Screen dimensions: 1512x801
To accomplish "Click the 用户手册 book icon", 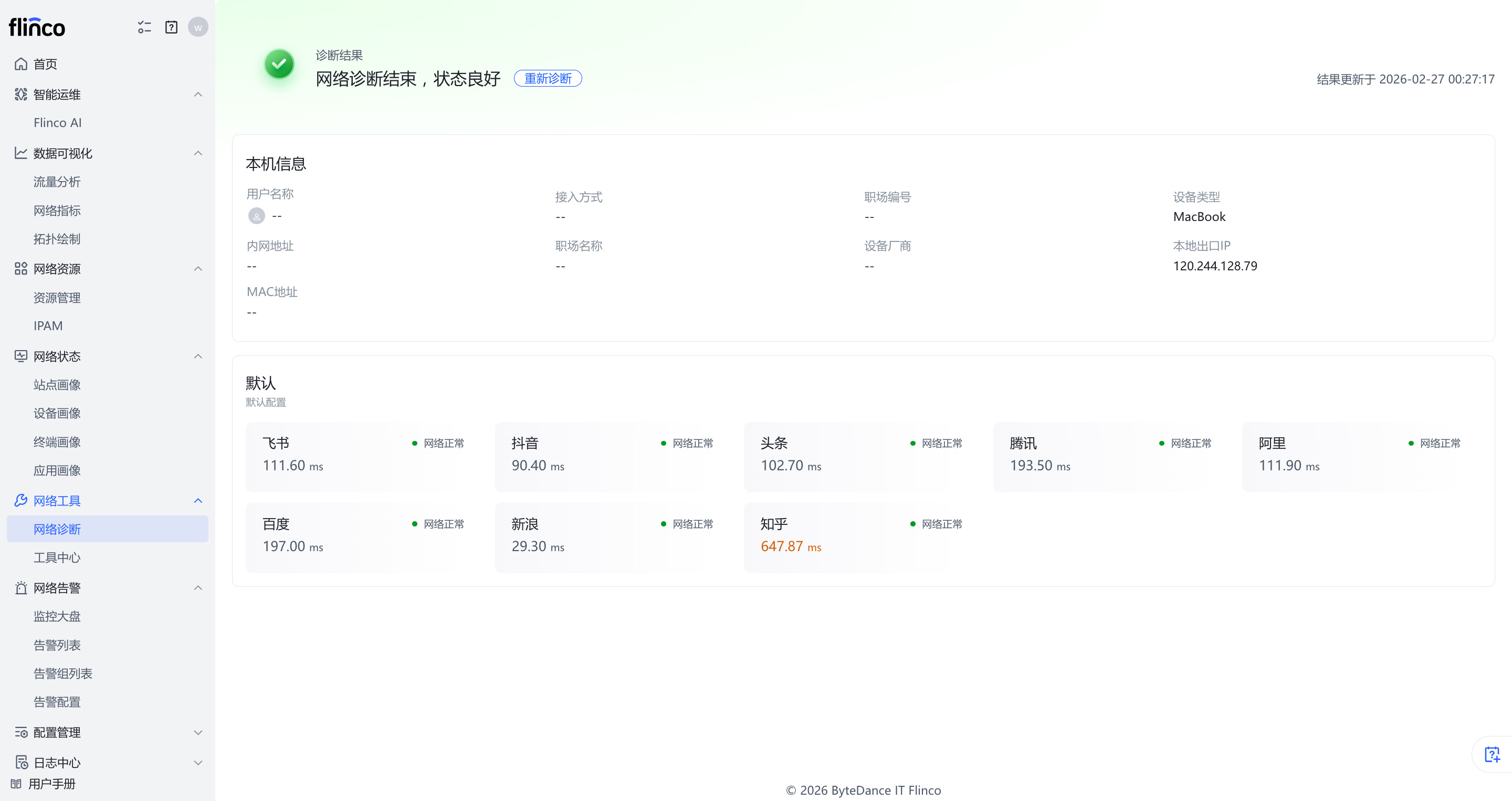I will pos(16,784).
